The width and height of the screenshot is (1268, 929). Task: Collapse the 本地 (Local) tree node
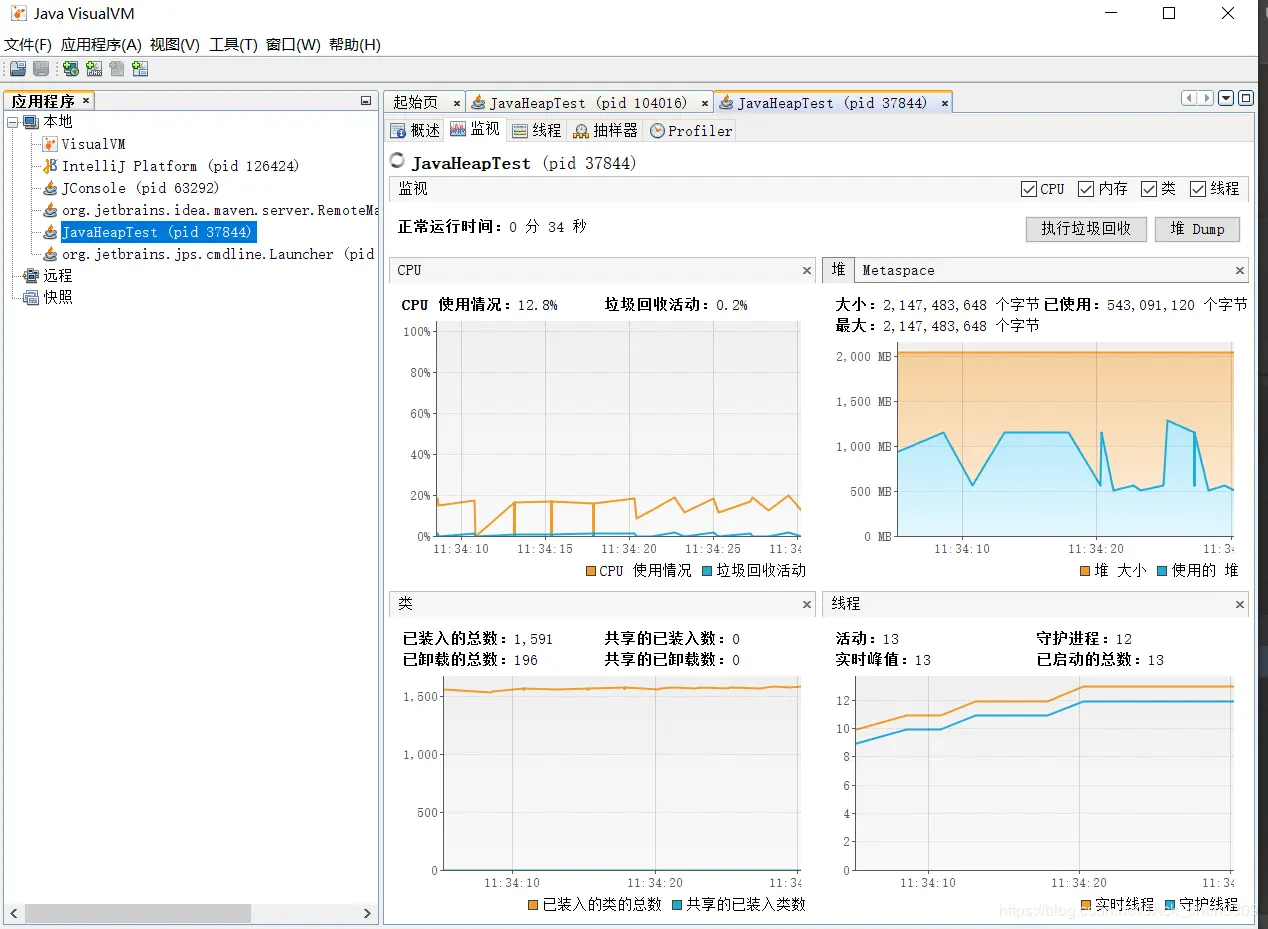coord(12,122)
